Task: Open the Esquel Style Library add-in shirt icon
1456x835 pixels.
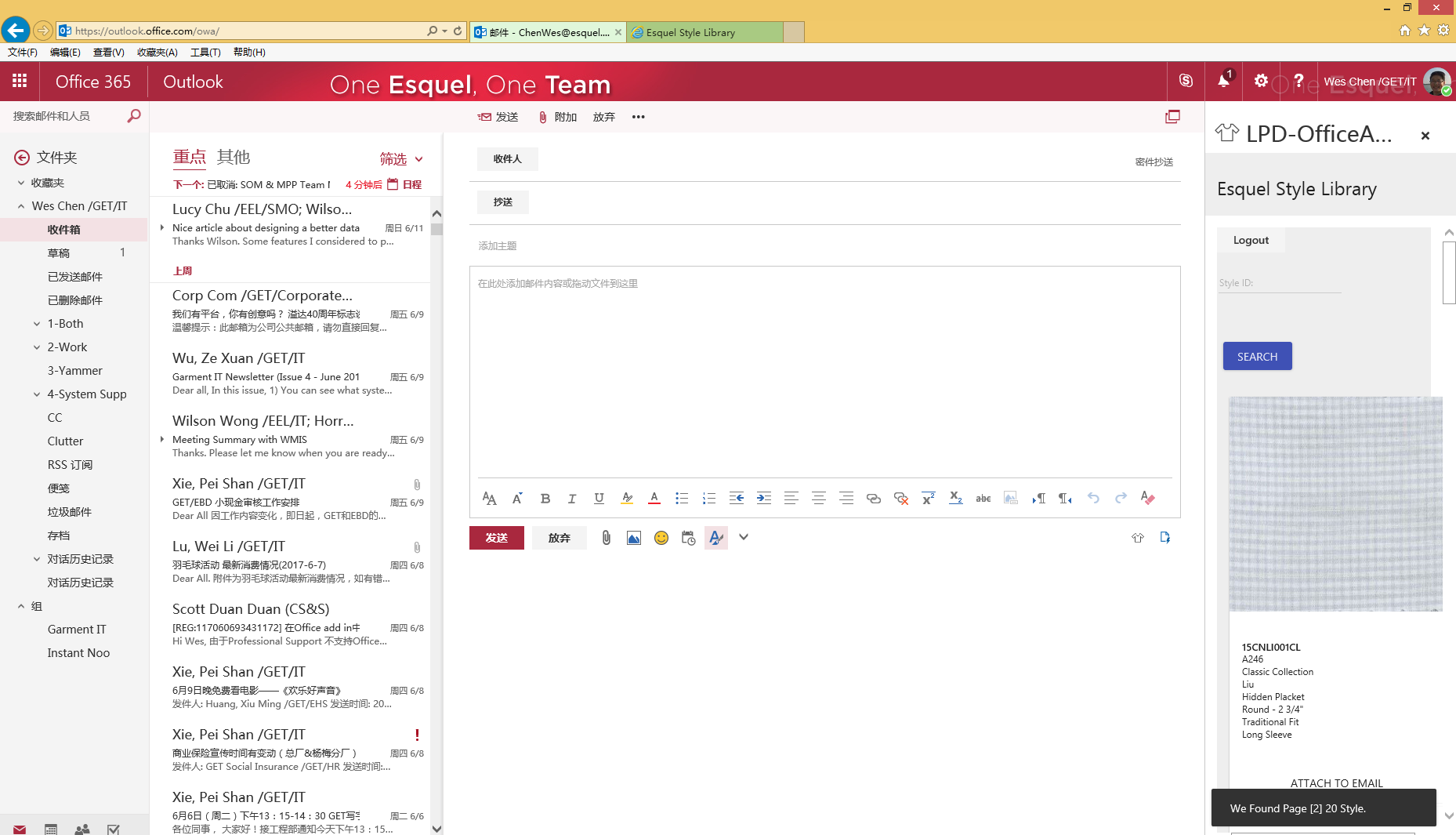Action: [1138, 538]
